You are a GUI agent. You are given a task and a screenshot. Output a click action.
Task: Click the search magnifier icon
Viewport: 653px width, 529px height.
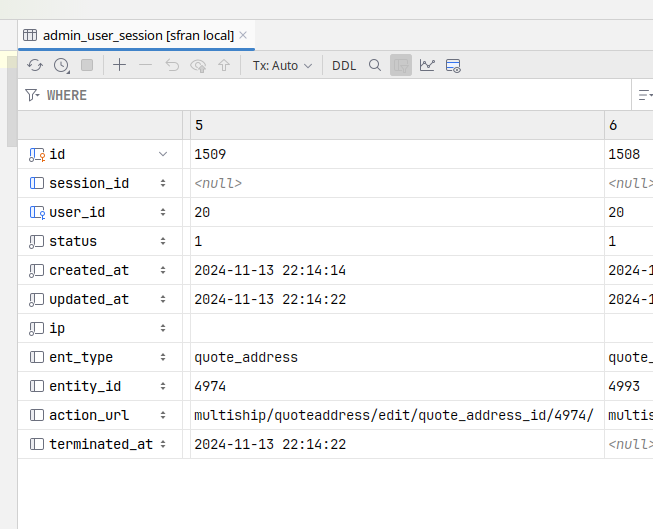point(375,65)
